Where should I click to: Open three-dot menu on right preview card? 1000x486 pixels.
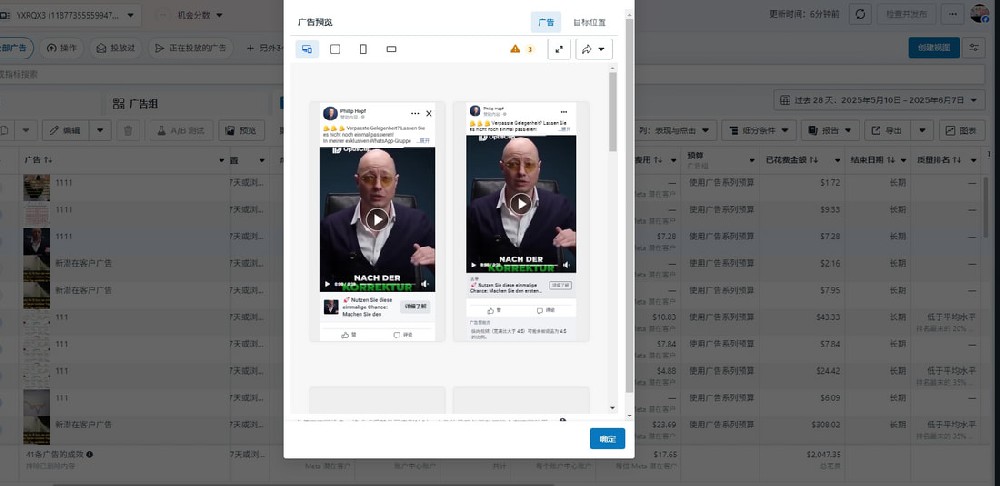564,112
